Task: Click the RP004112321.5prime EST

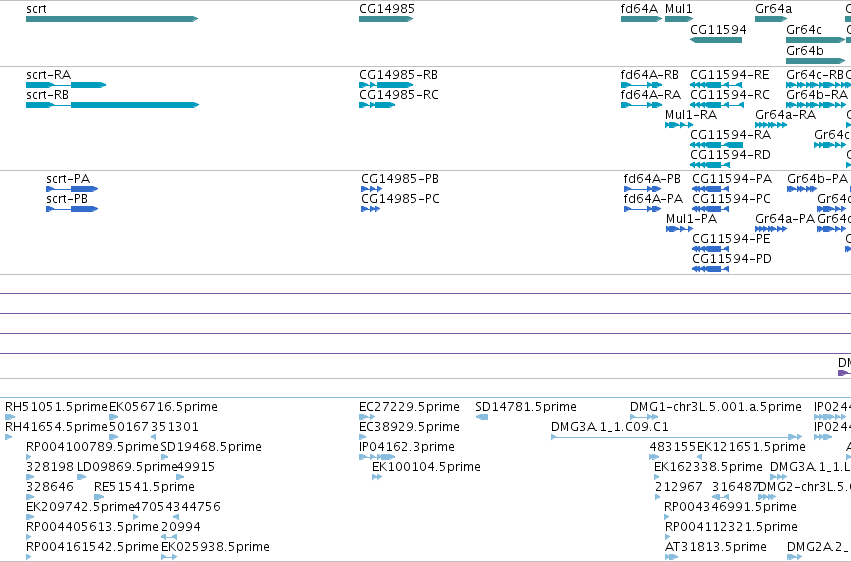Action: click(667, 537)
